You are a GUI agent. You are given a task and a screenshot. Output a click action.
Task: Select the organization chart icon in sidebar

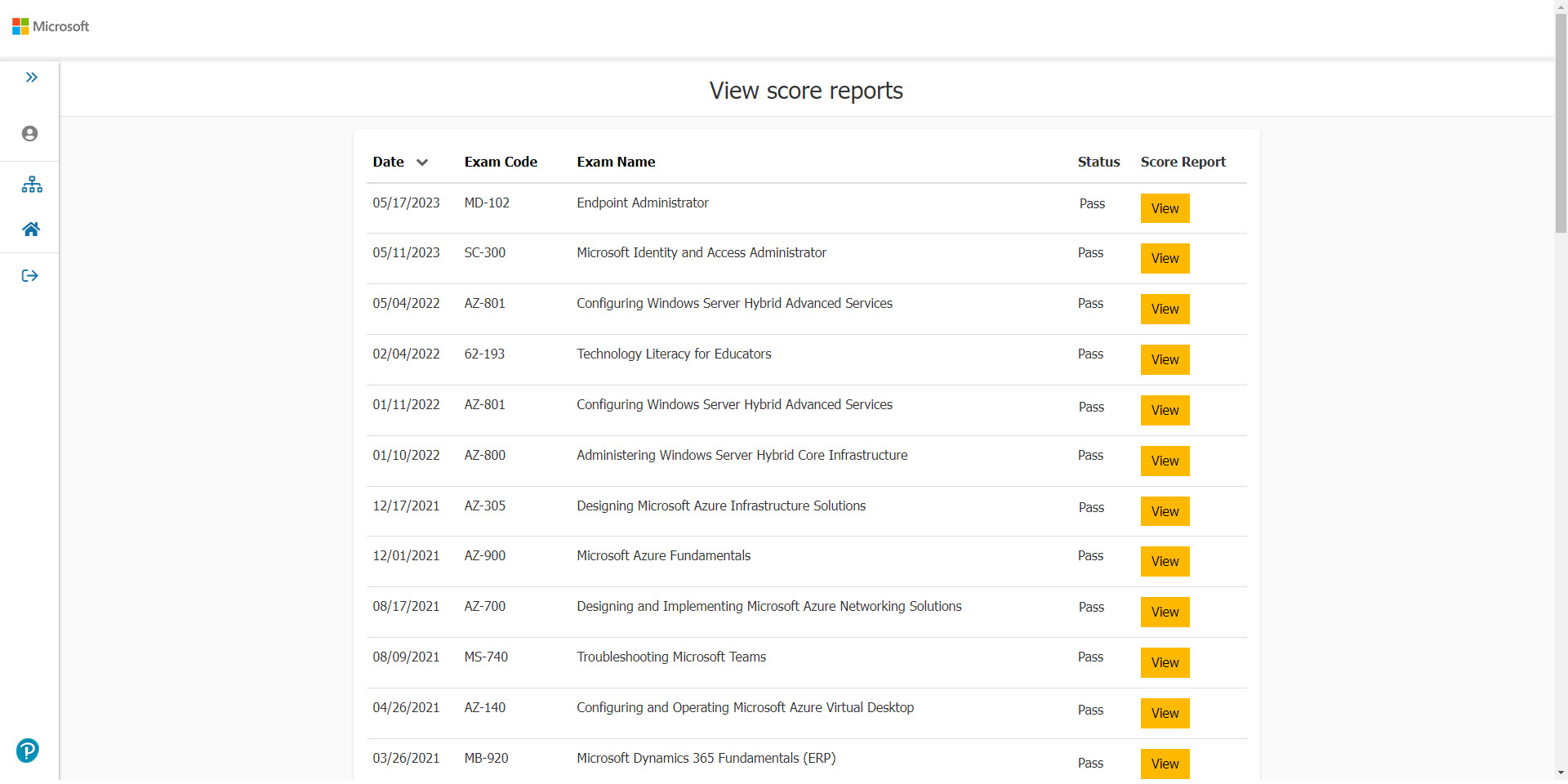click(31, 184)
